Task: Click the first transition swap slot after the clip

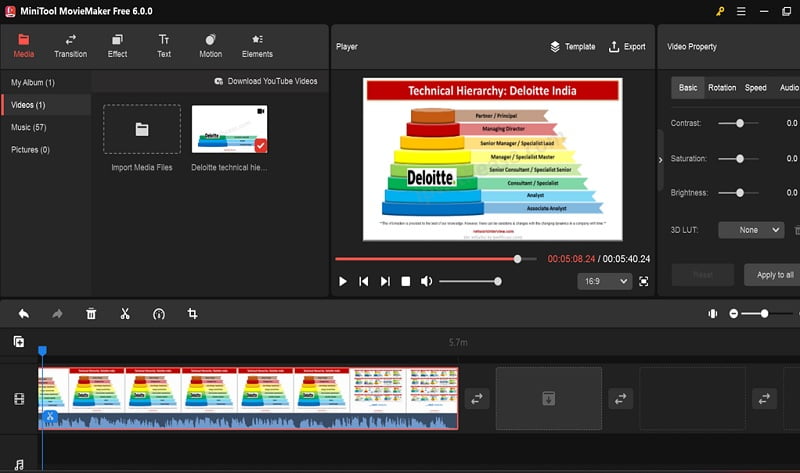Action: (x=477, y=399)
